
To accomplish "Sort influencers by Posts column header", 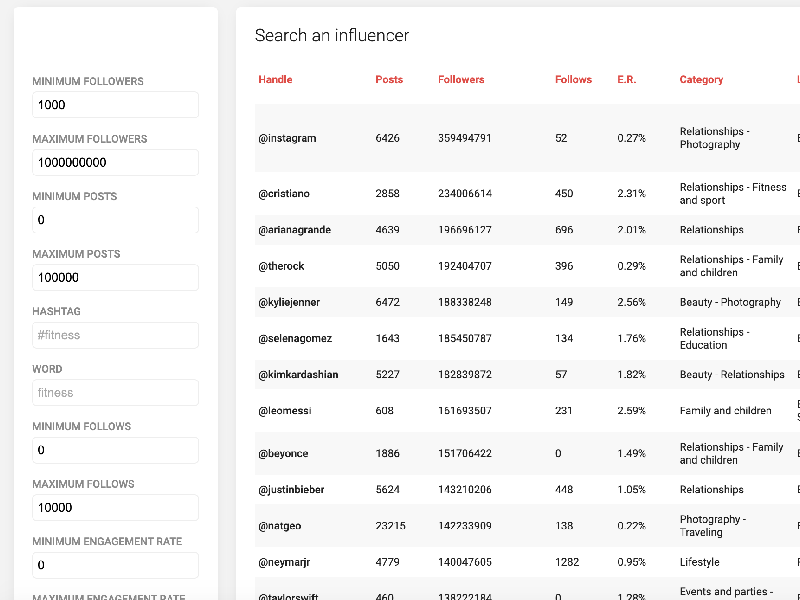I will (x=389, y=80).
